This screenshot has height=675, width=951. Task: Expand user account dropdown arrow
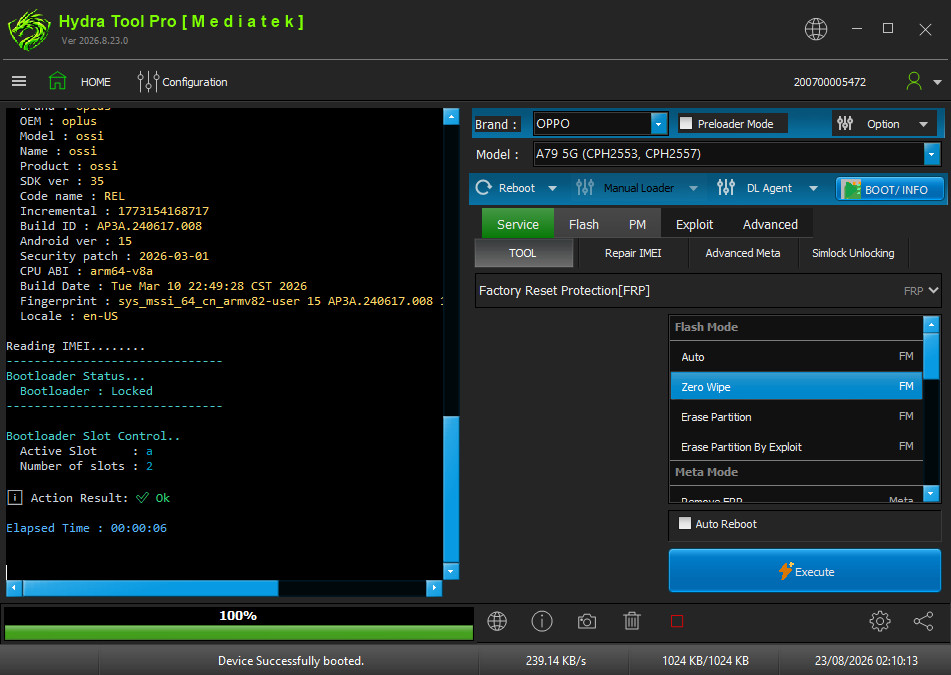pos(938,82)
